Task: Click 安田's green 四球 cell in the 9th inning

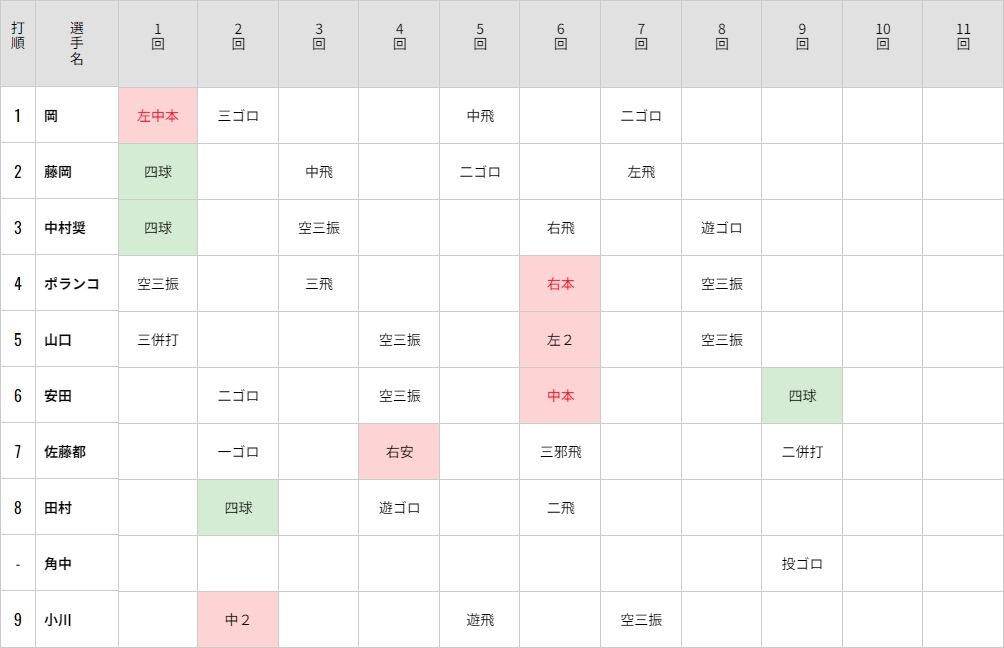Action: (x=802, y=396)
